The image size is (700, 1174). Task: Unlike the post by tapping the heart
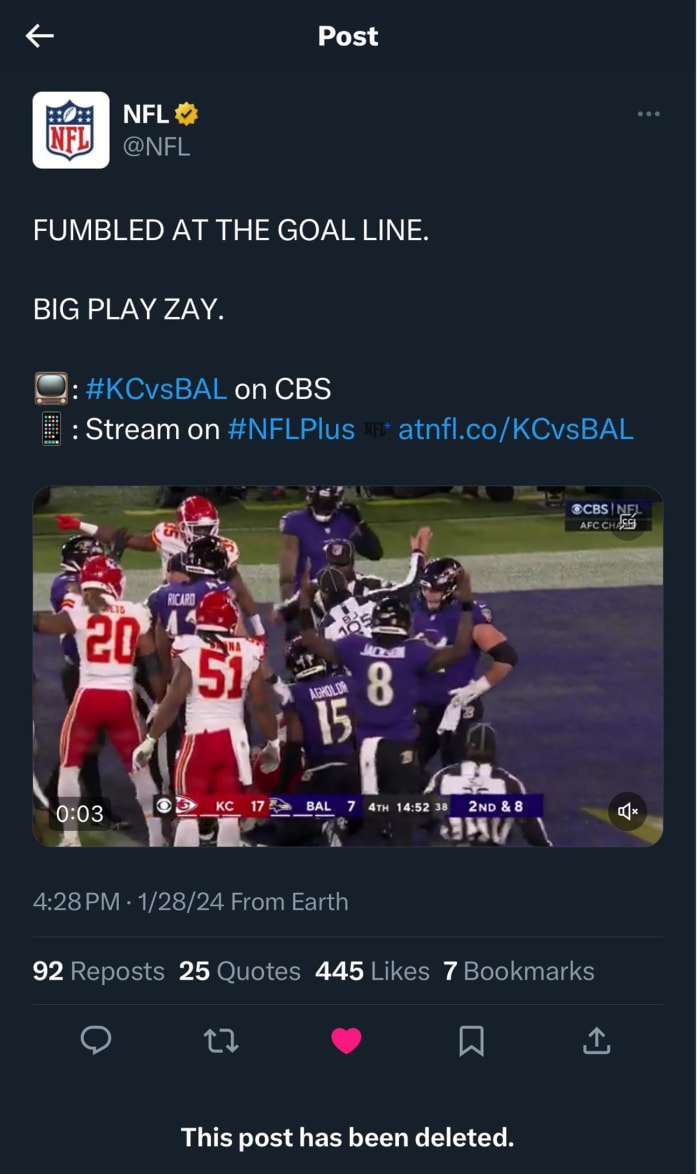coord(345,1041)
